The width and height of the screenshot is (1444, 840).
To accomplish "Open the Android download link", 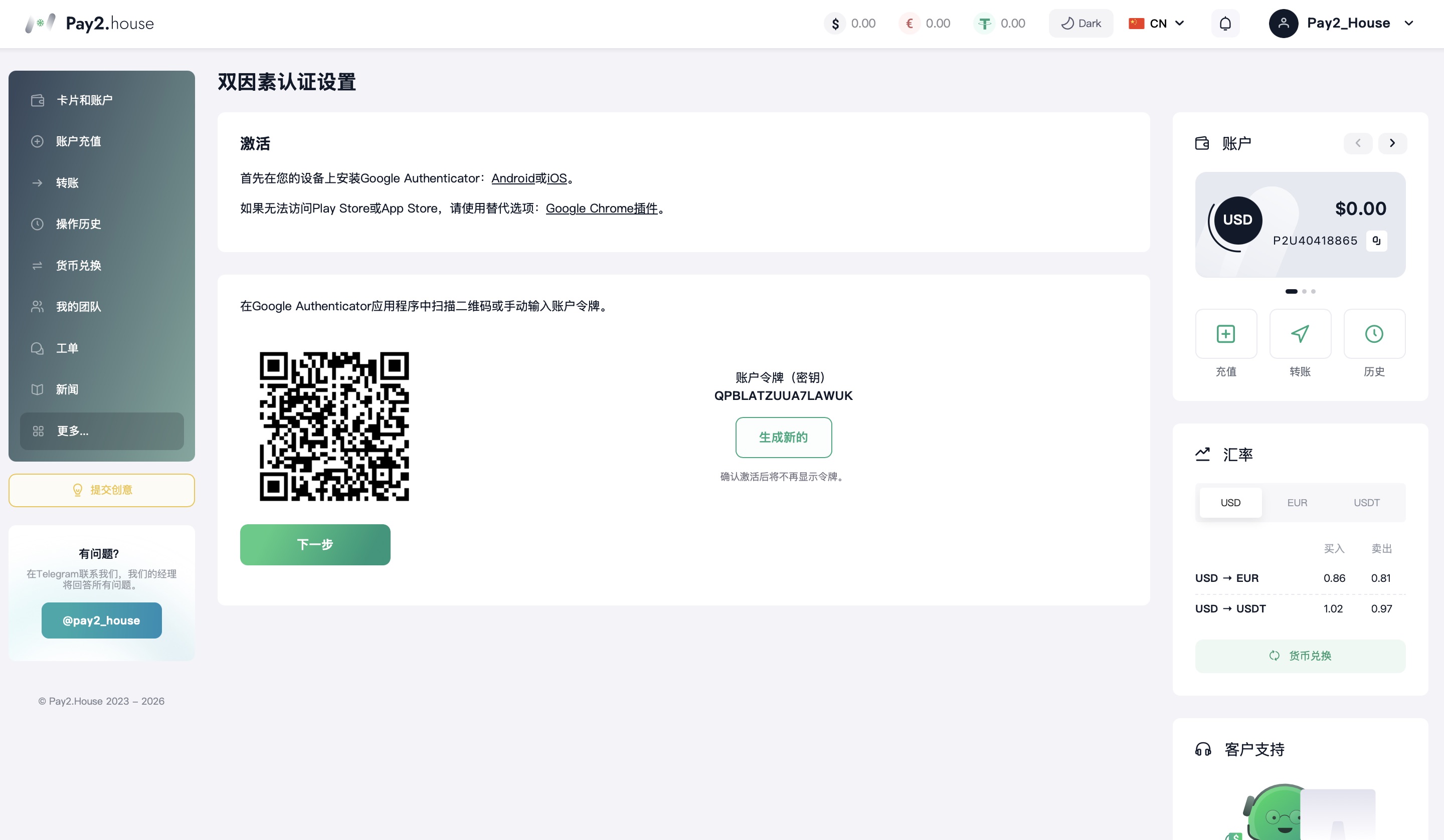I will 513,178.
